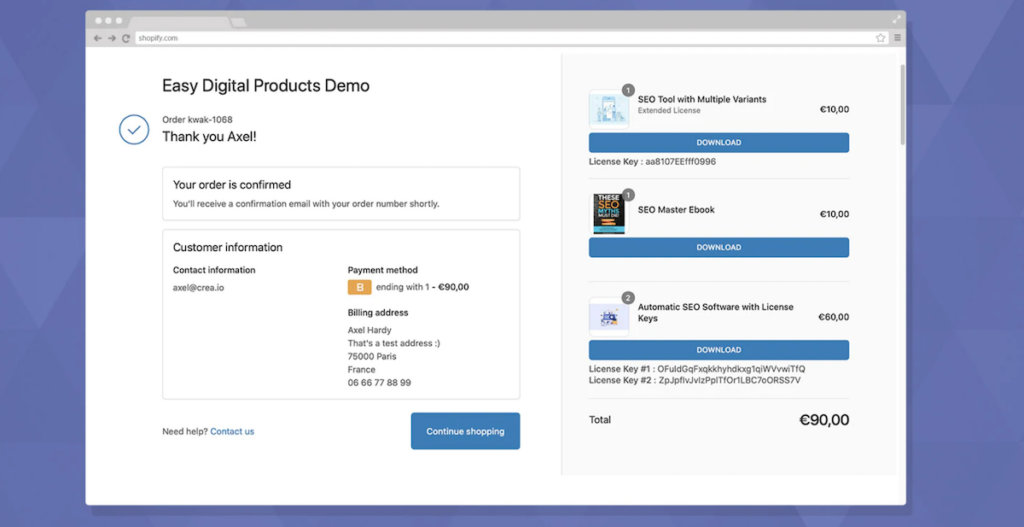This screenshot has width=1024, height=527.
Task: Open the Contact us link
Action: [x=232, y=432]
